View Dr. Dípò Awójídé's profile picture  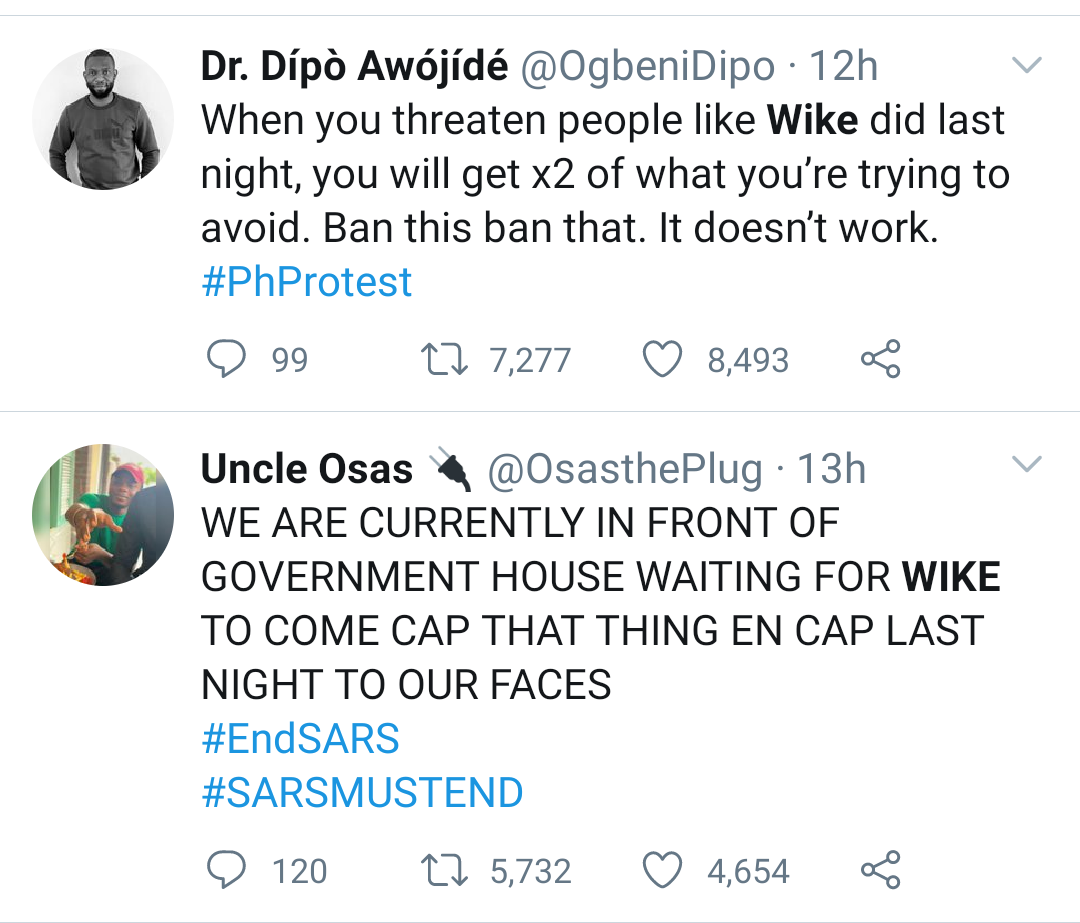(x=104, y=119)
